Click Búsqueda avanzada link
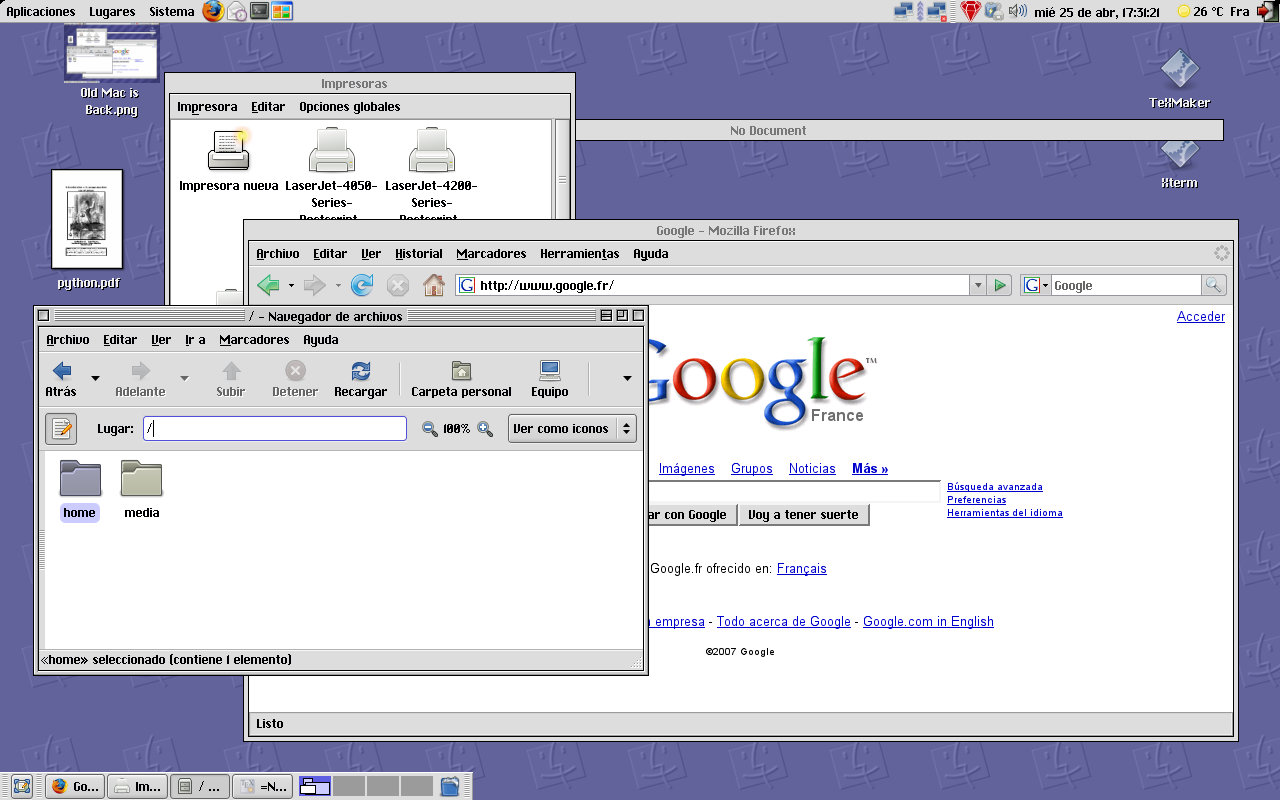The image size is (1280, 800). point(995,487)
